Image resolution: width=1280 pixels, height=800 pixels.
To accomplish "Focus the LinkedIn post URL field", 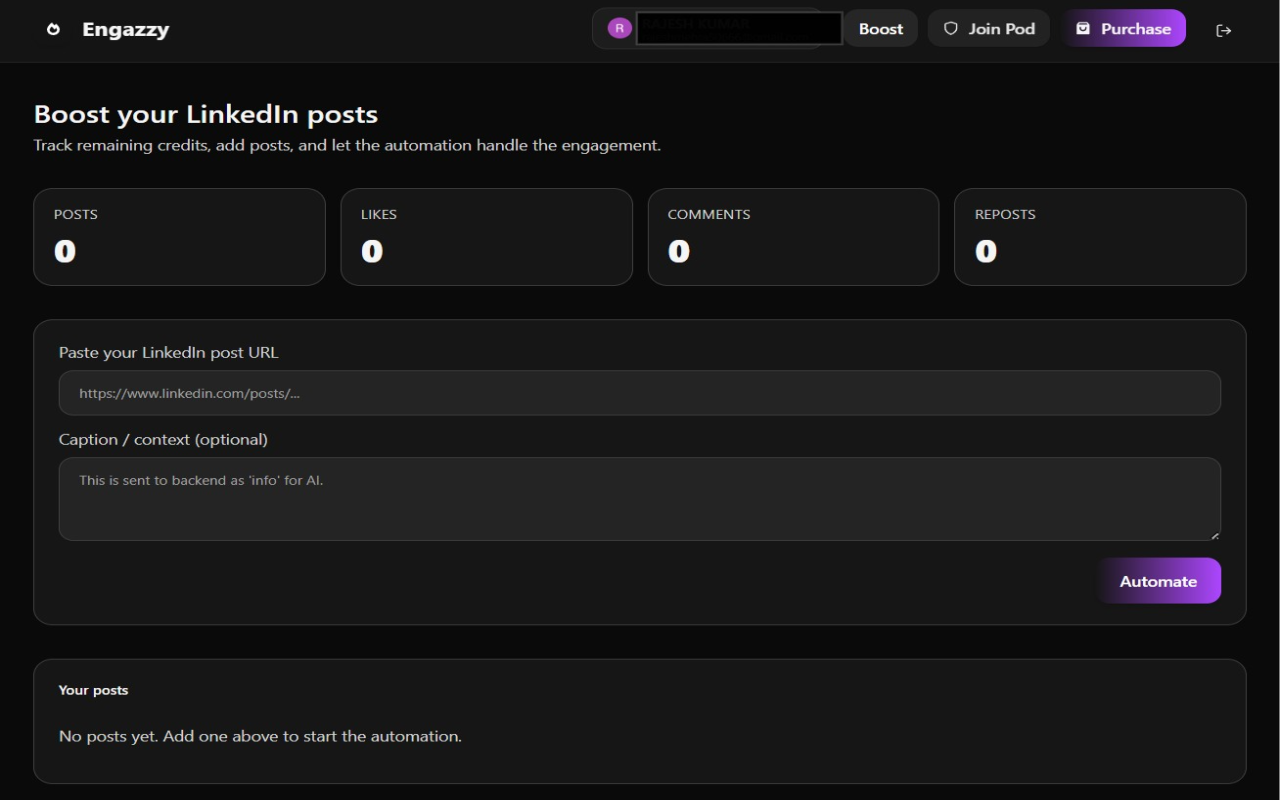I will [640, 393].
